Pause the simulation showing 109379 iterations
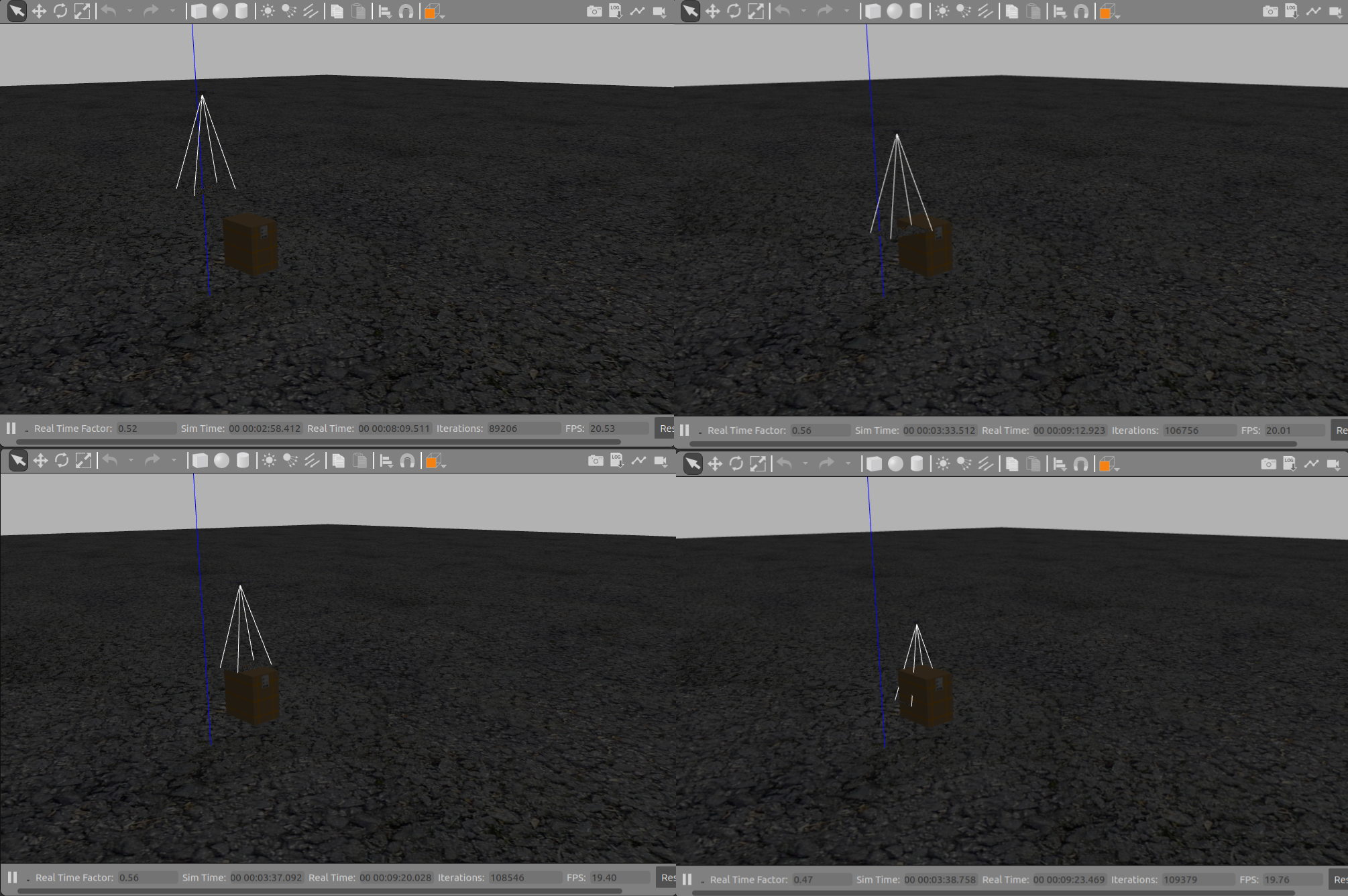1348x896 pixels. [x=687, y=879]
